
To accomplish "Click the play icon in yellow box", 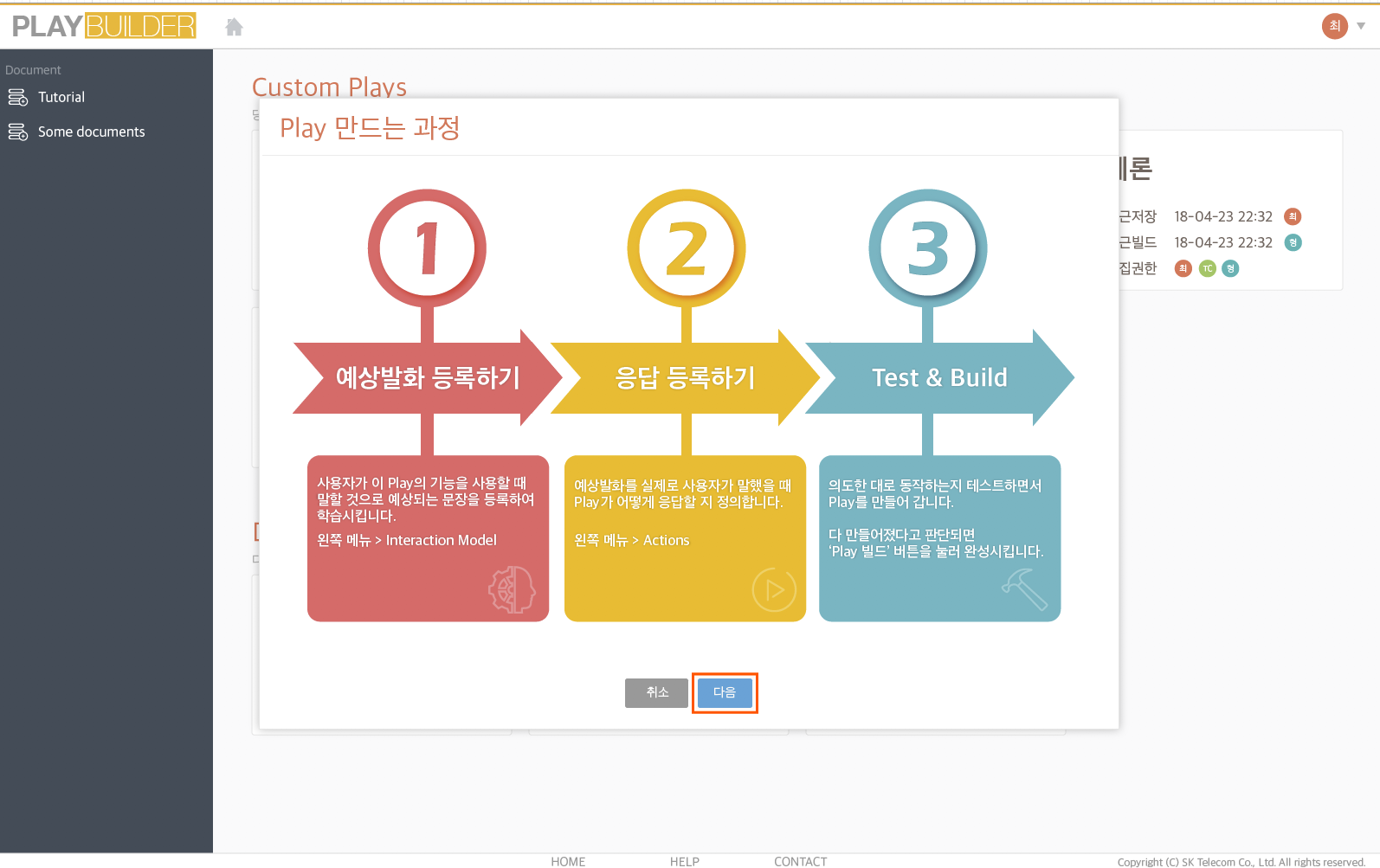I will point(773,589).
